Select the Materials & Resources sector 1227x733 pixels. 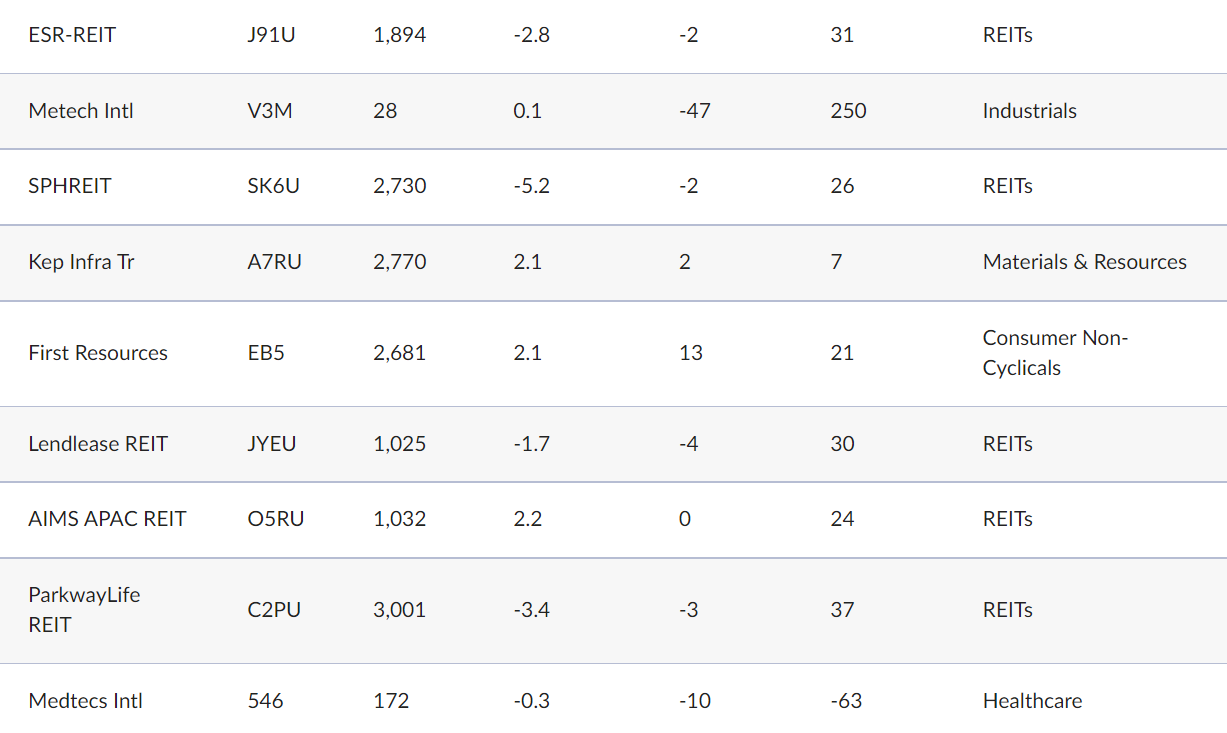[1084, 262]
